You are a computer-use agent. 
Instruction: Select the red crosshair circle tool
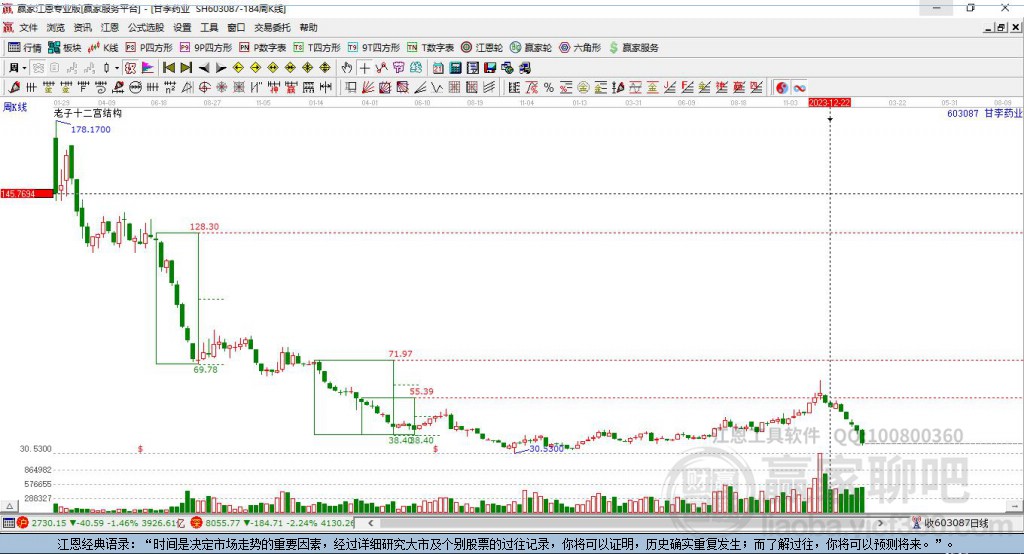[204, 88]
